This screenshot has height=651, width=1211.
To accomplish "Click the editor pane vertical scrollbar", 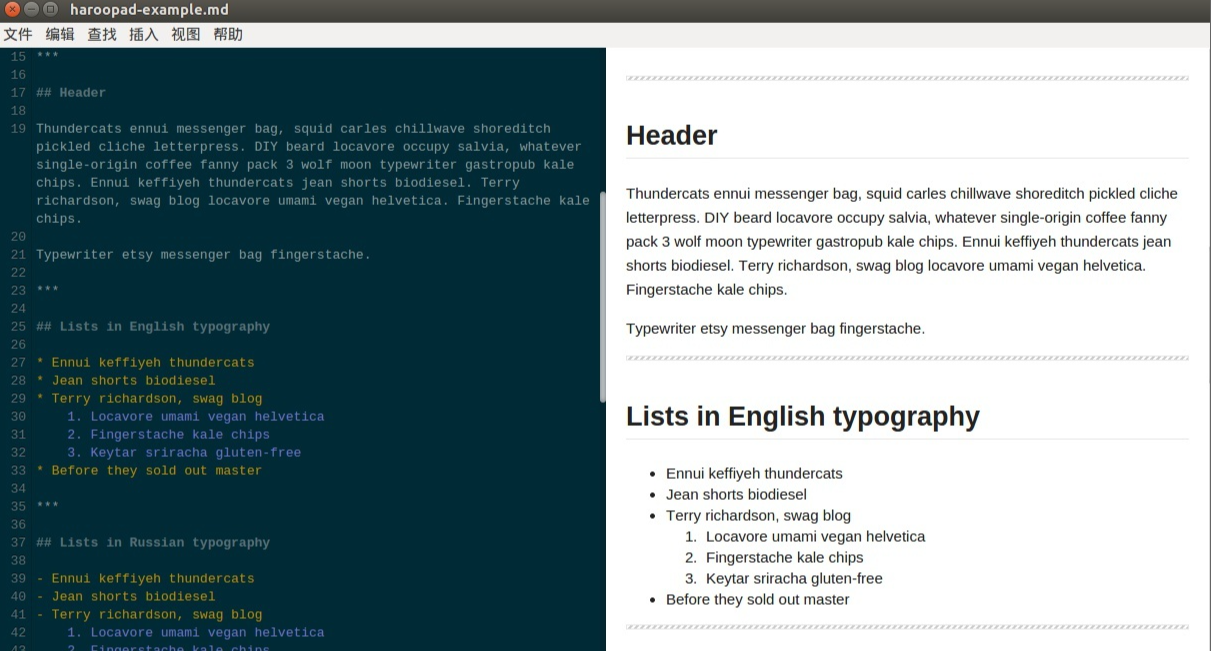I will [602, 297].
